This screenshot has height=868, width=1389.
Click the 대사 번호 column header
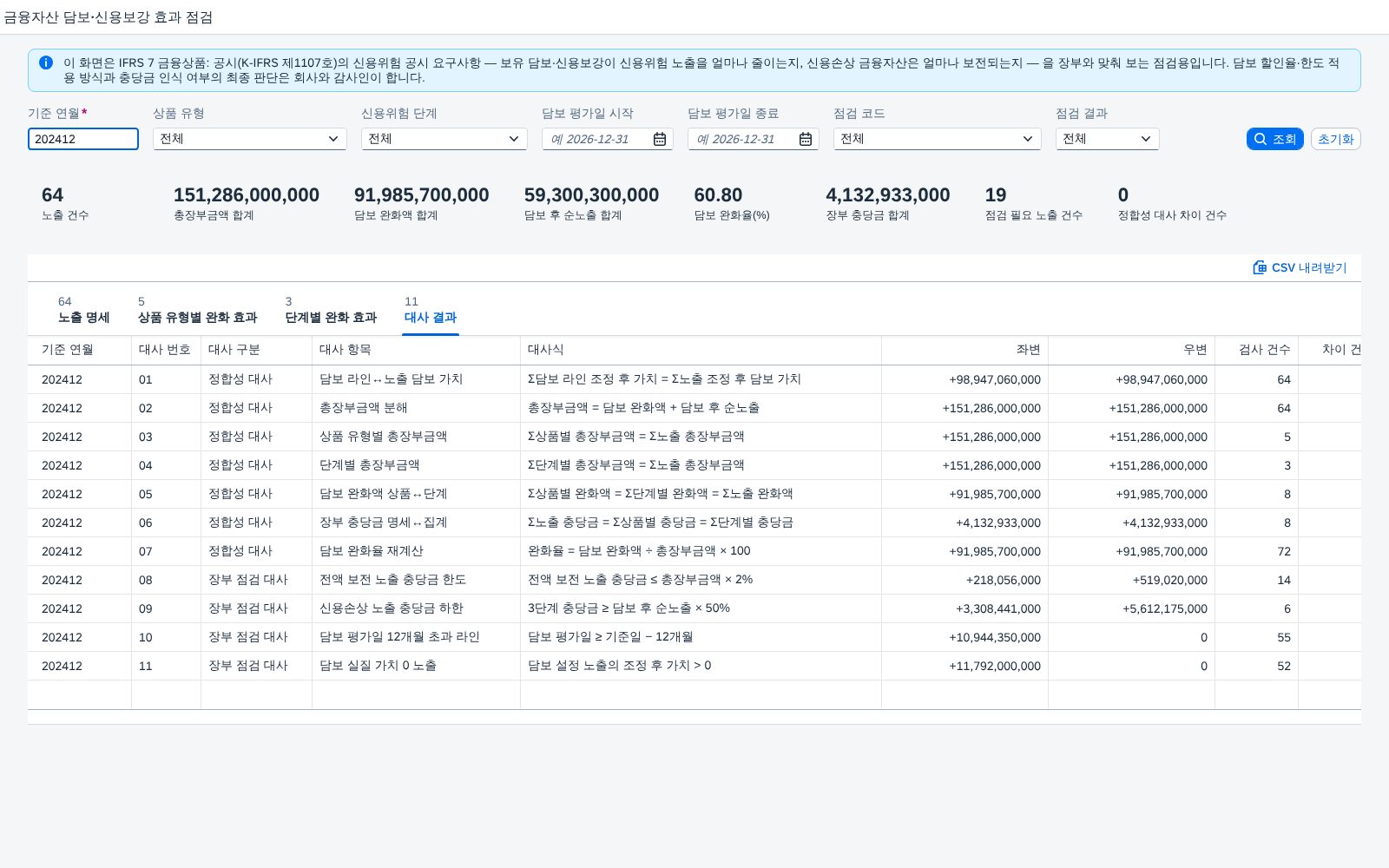pos(167,350)
